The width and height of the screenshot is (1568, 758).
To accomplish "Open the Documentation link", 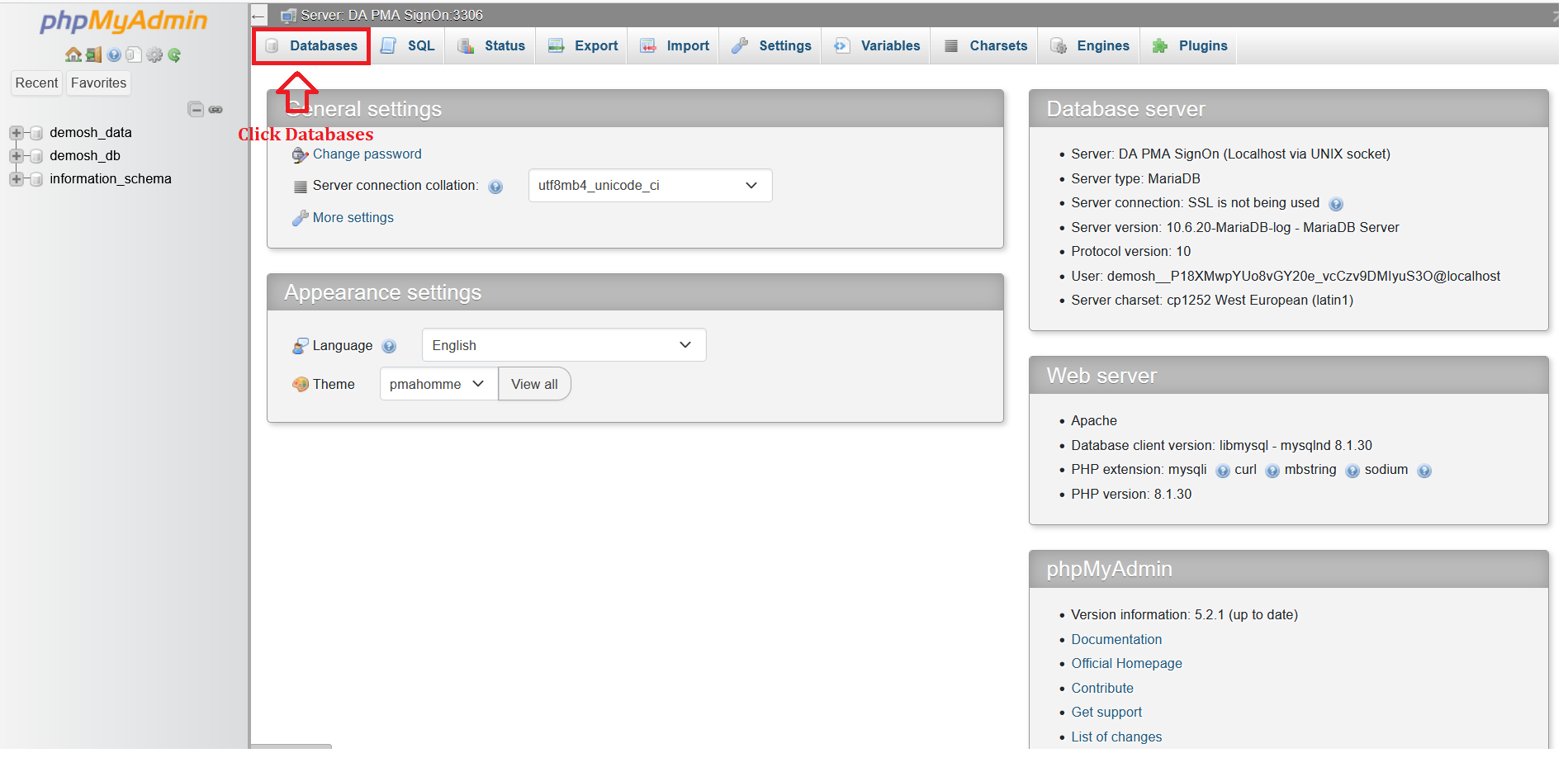I will (x=1116, y=640).
